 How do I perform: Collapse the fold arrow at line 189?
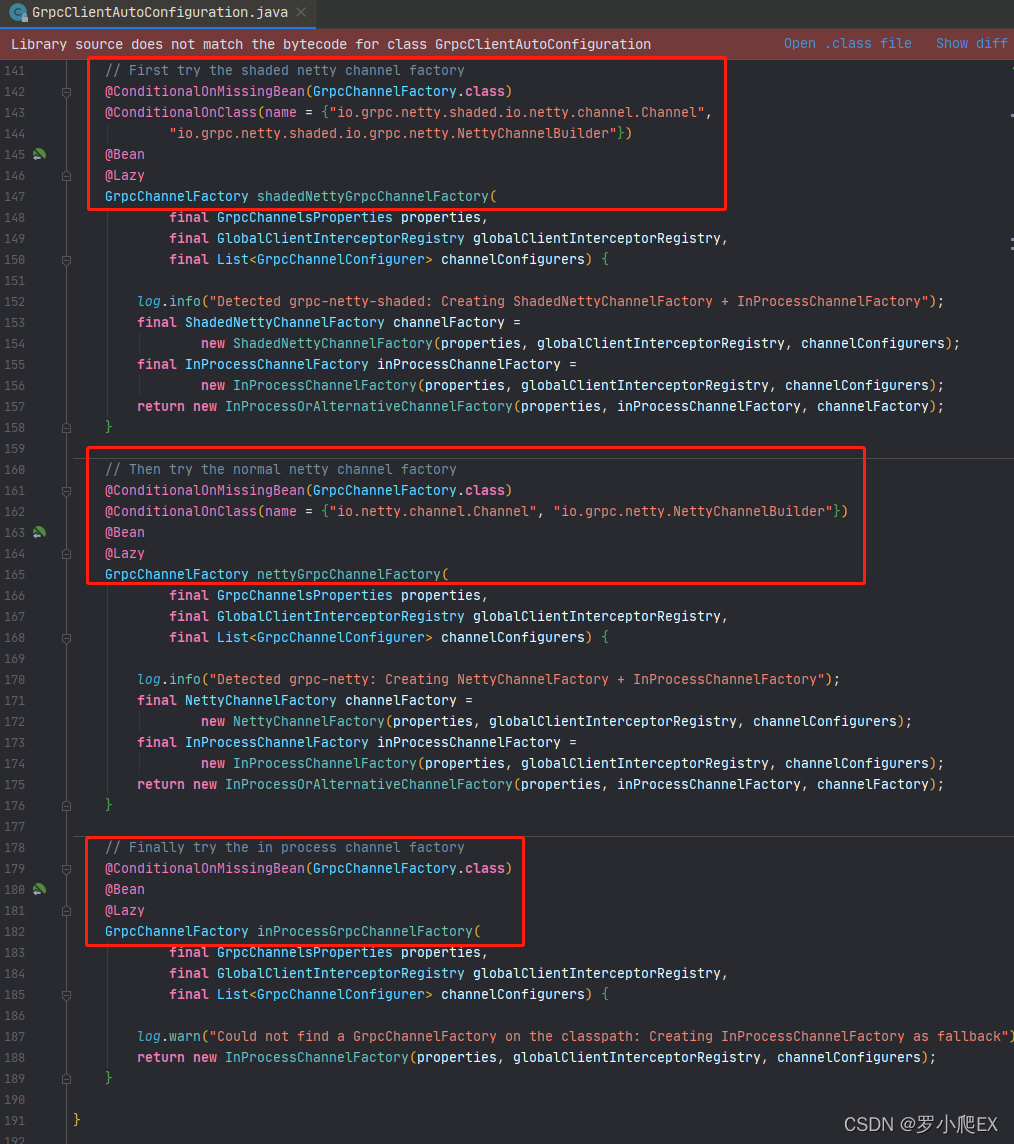click(66, 1078)
